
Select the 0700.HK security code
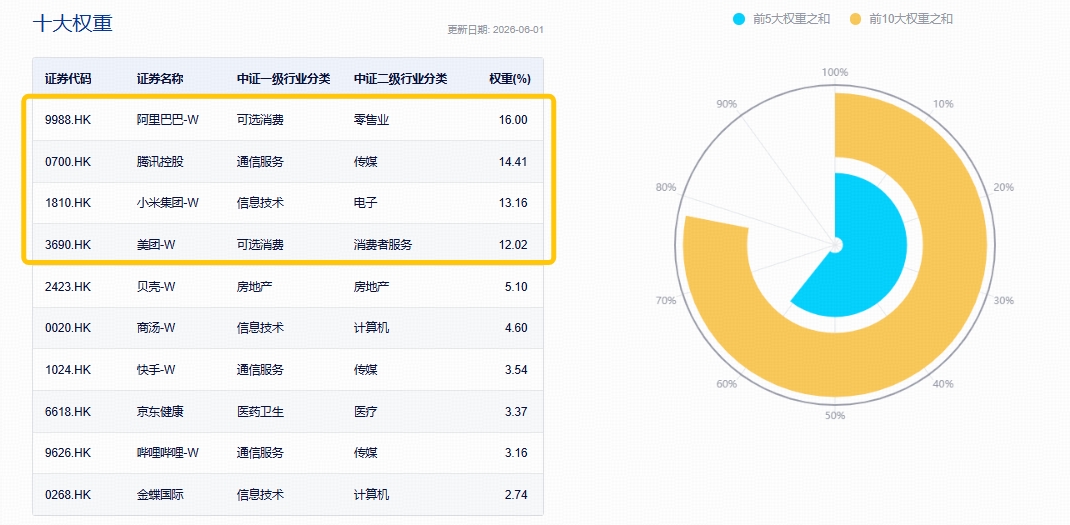point(68,162)
